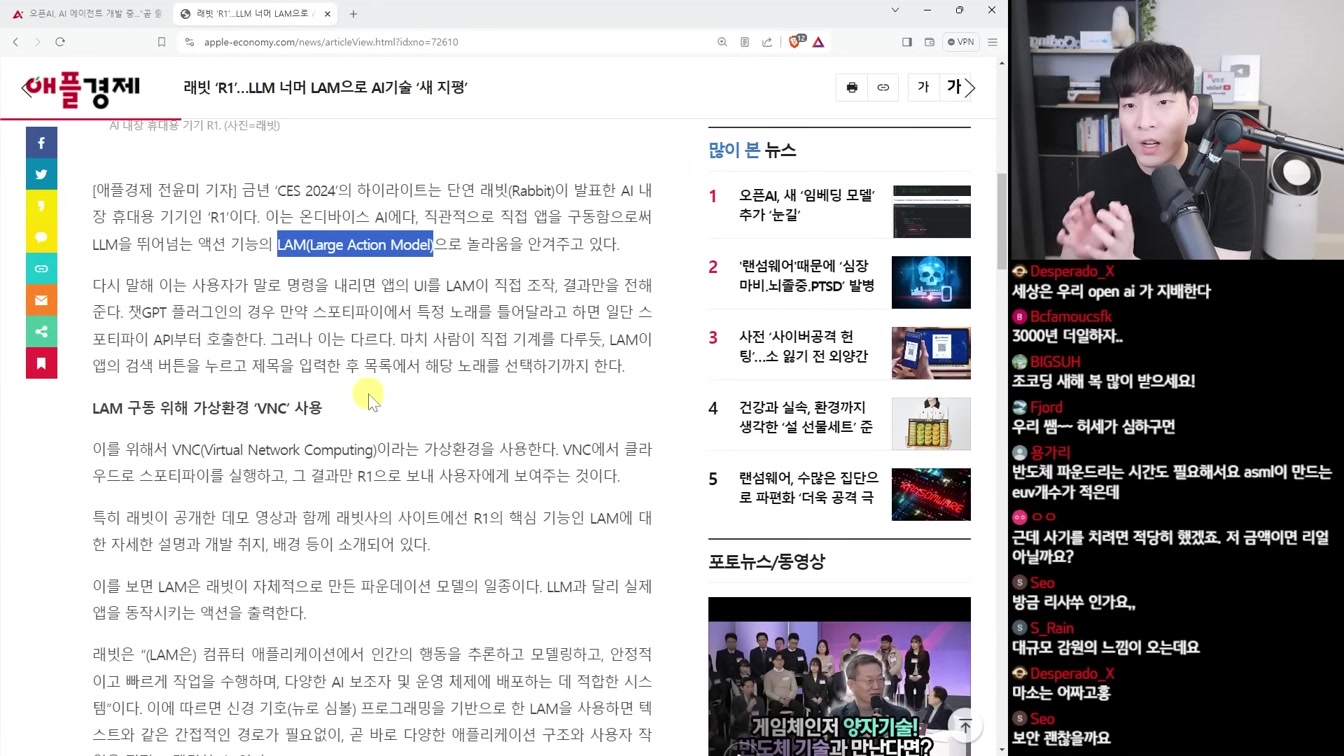Click highlighted text LAM(Large Action Model)
Image resolution: width=1344 pixels, height=756 pixels.
[x=355, y=244]
